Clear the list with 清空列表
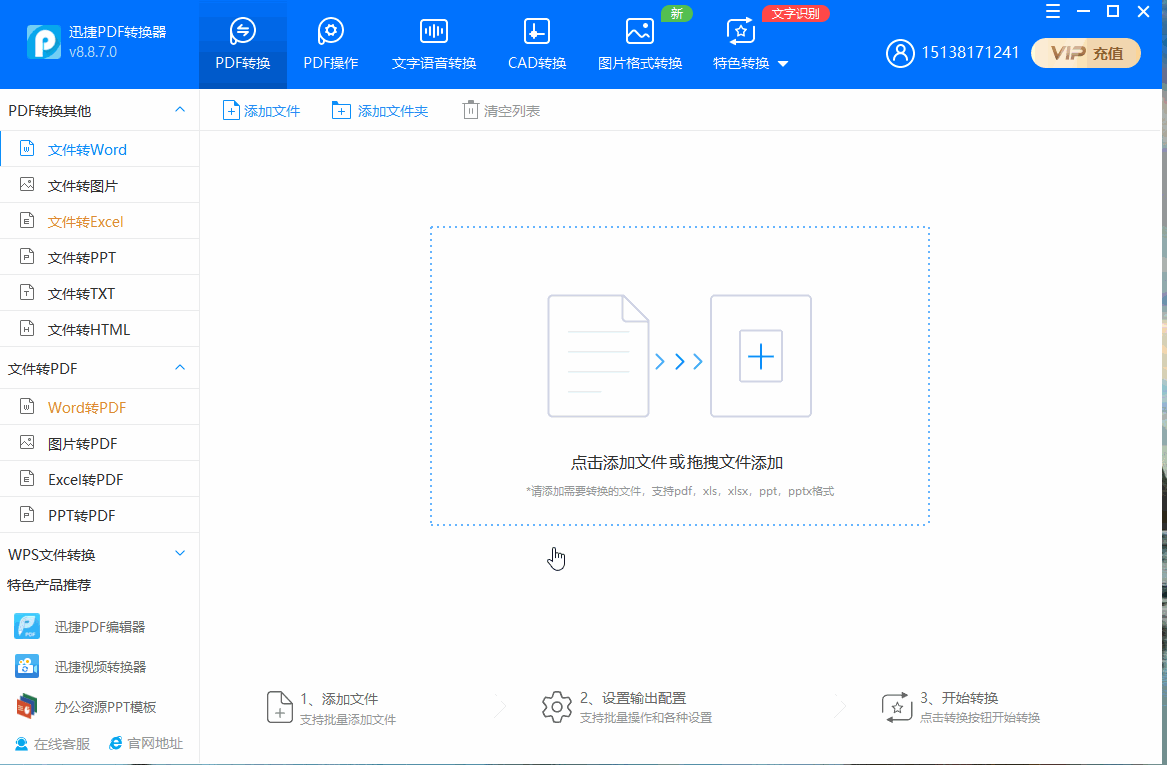Screen dimensions: 1167x765 [500, 110]
